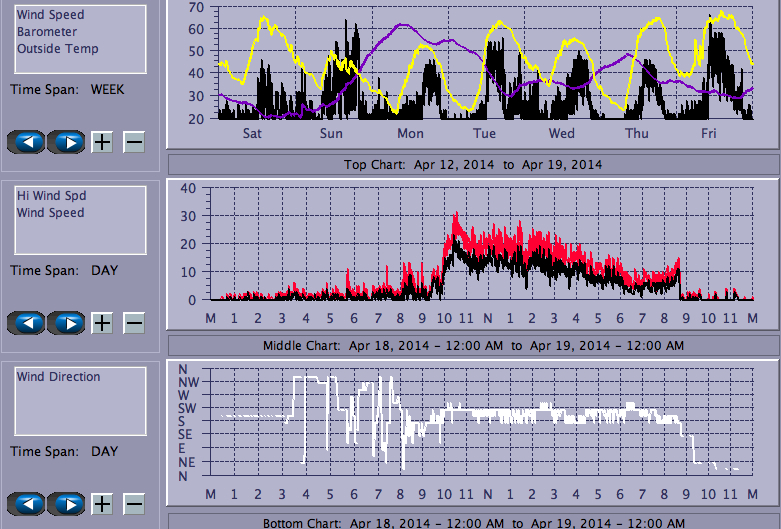Viewport: 781px width, 529px height.
Task: Click the Top Chart date range caption bar
Action: 473,164
